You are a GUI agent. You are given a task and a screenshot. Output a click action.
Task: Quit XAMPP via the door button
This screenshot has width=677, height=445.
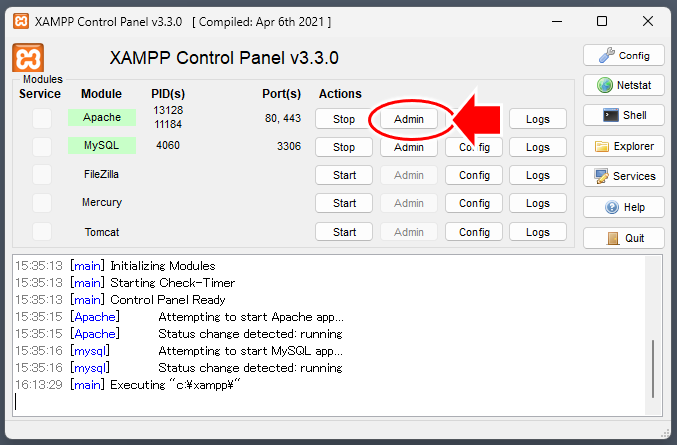point(623,238)
